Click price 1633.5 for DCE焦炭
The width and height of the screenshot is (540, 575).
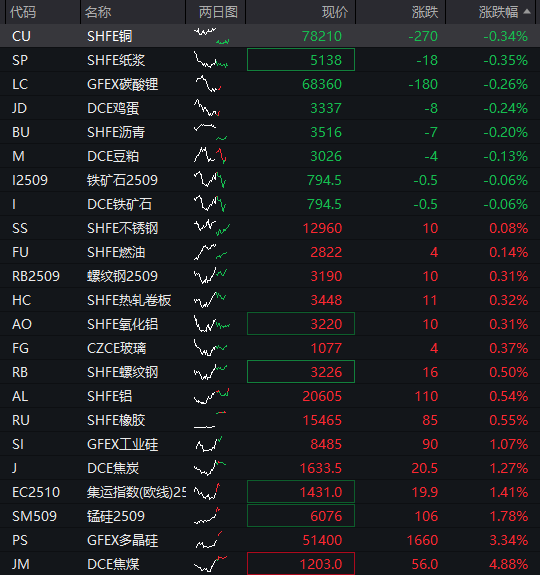click(x=321, y=468)
